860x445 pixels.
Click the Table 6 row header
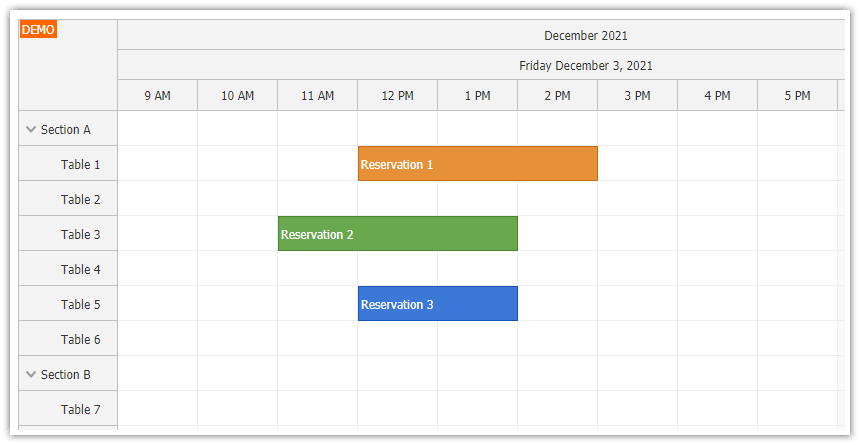tap(80, 339)
